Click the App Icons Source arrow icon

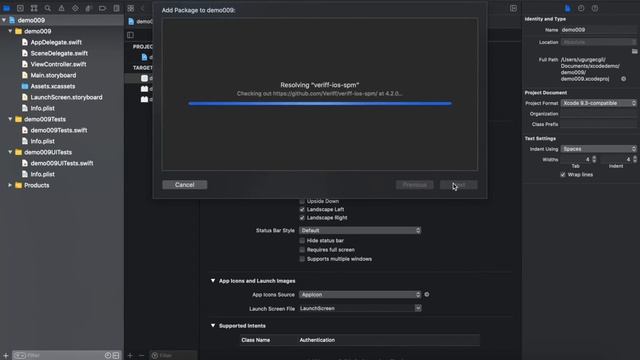(x=427, y=294)
